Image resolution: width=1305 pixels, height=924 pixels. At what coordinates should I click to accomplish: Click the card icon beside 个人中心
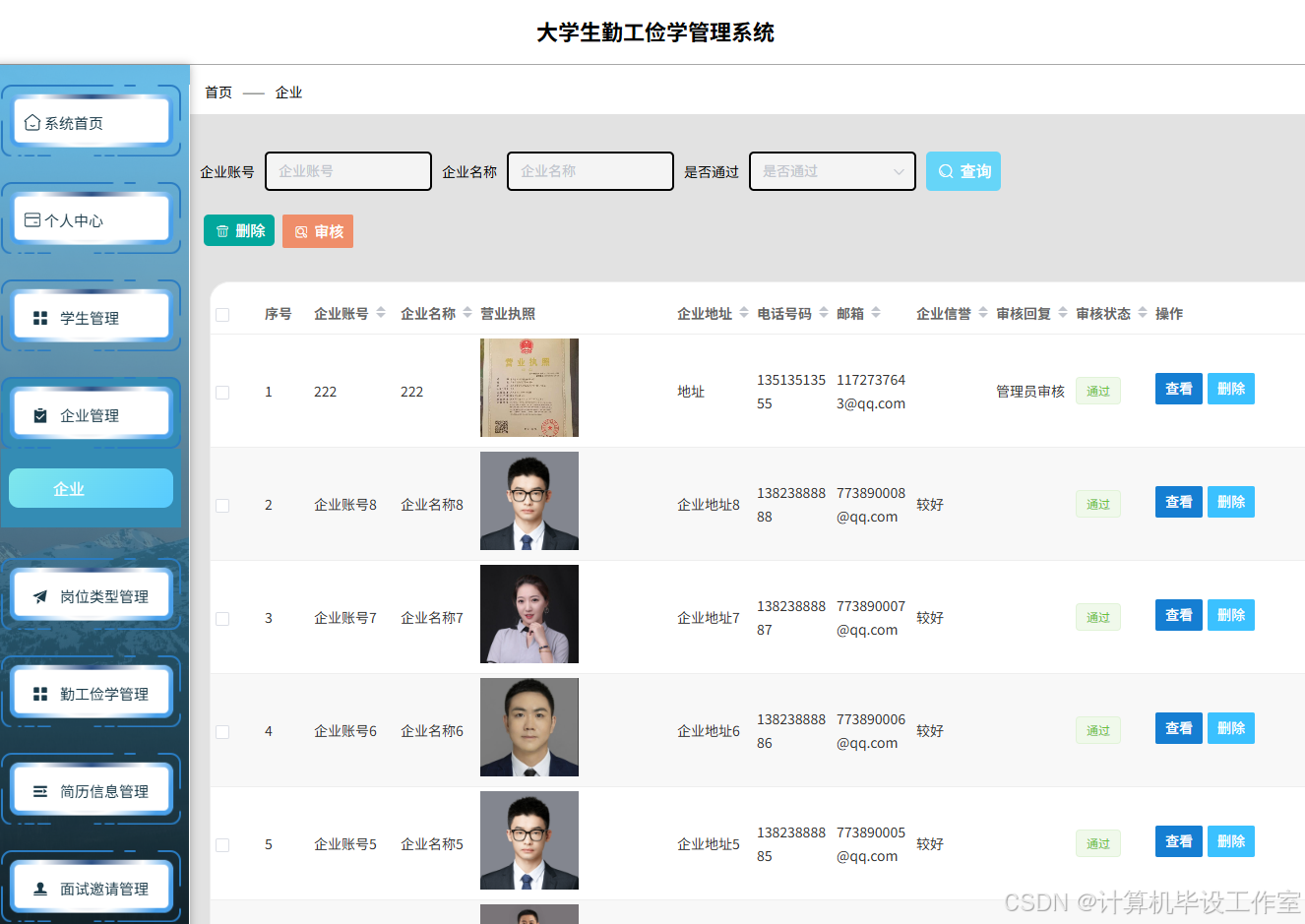pos(32,220)
